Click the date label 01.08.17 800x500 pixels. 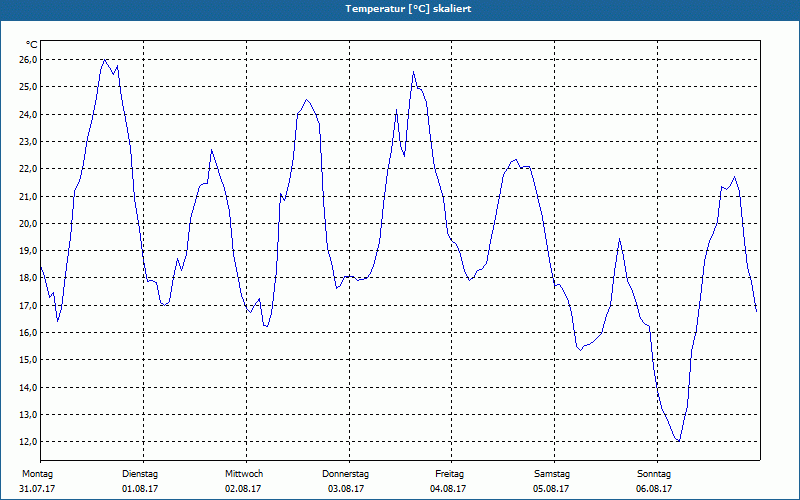click(140, 489)
